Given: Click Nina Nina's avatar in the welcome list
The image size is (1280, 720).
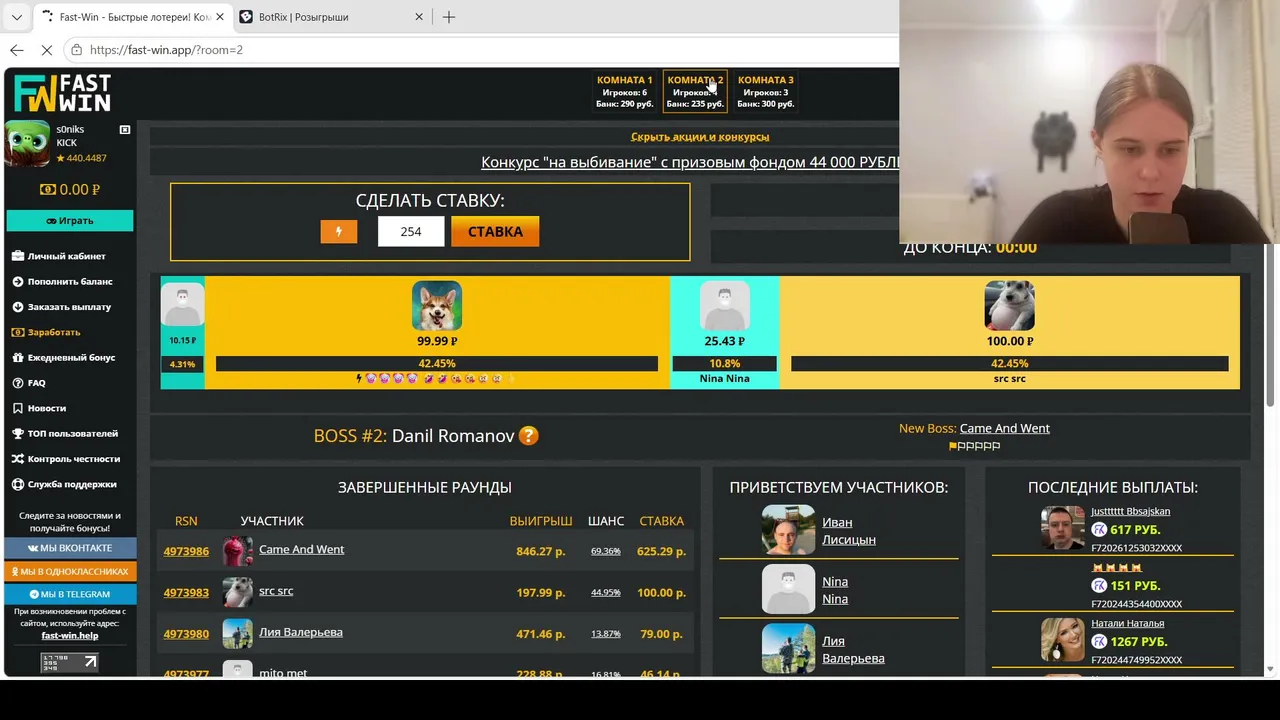Looking at the screenshot, I should (x=788, y=589).
